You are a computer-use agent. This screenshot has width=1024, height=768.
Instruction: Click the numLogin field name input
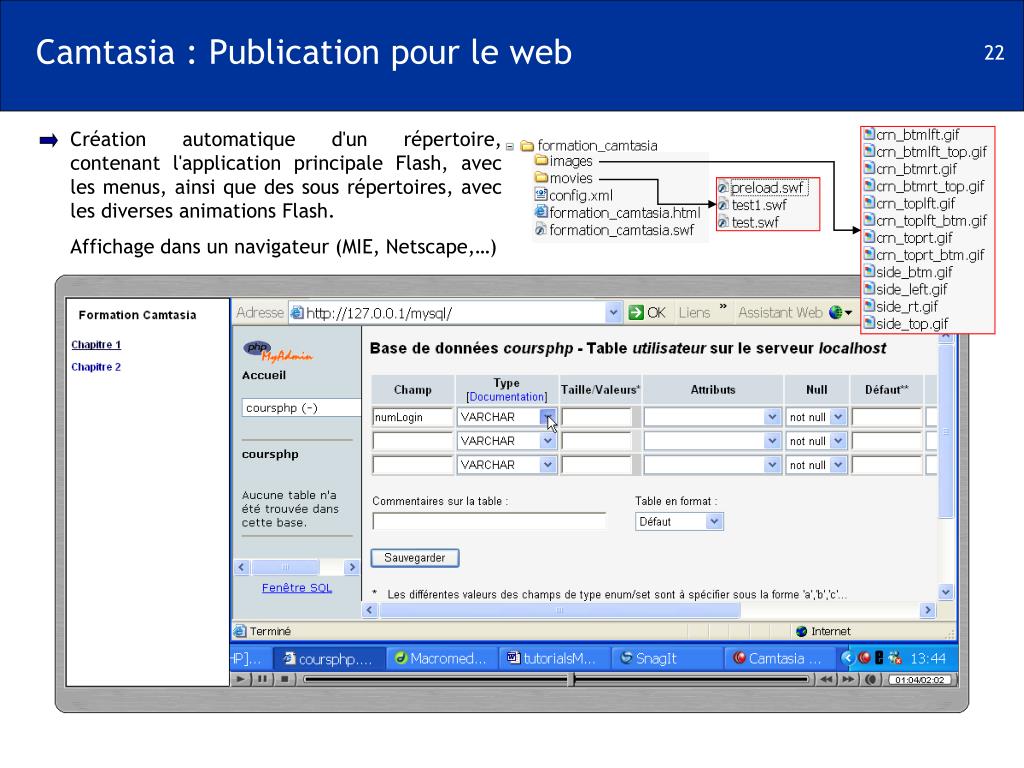(412, 417)
